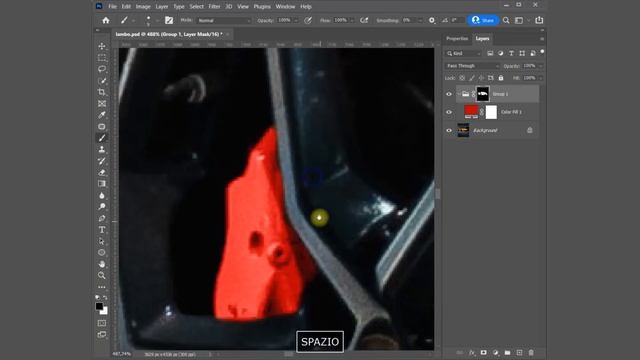Hide the Group 1 layer

pos(449,94)
